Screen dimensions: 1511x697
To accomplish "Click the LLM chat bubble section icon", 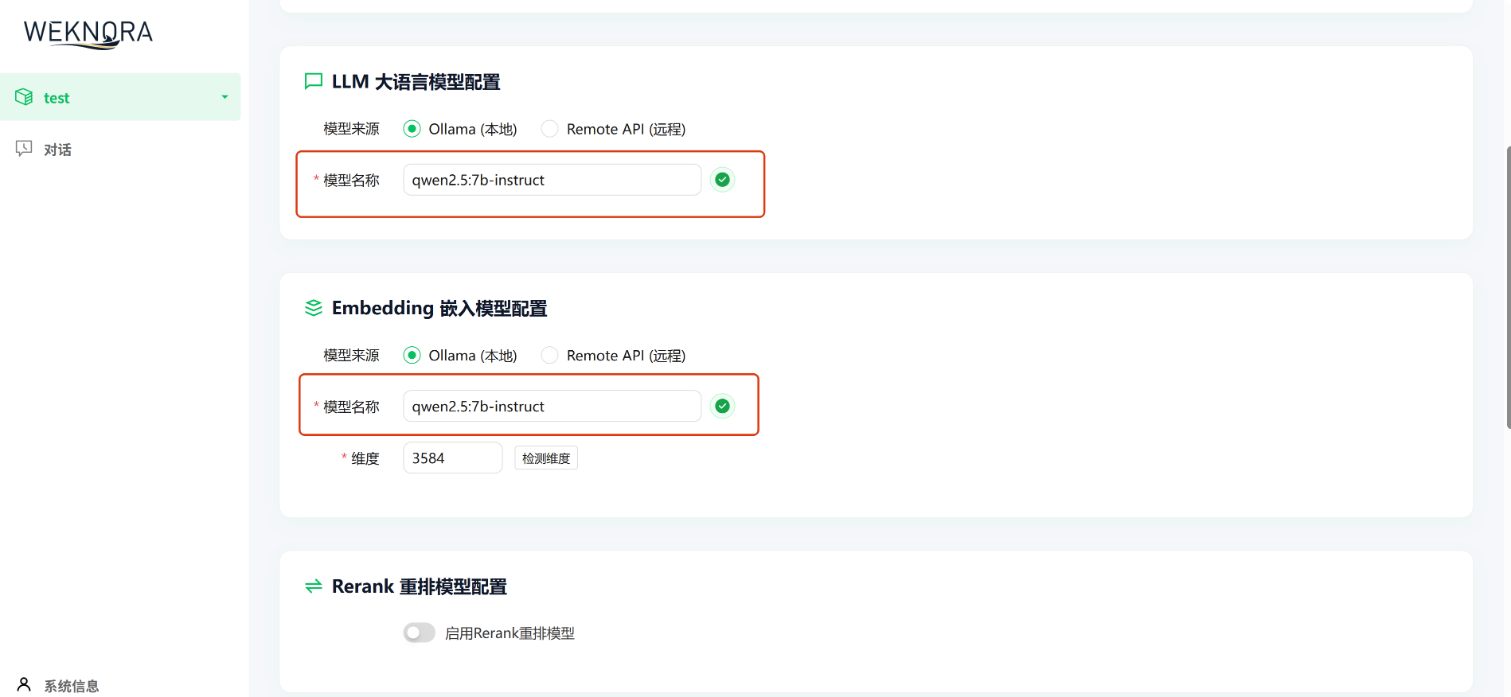I will (x=312, y=81).
